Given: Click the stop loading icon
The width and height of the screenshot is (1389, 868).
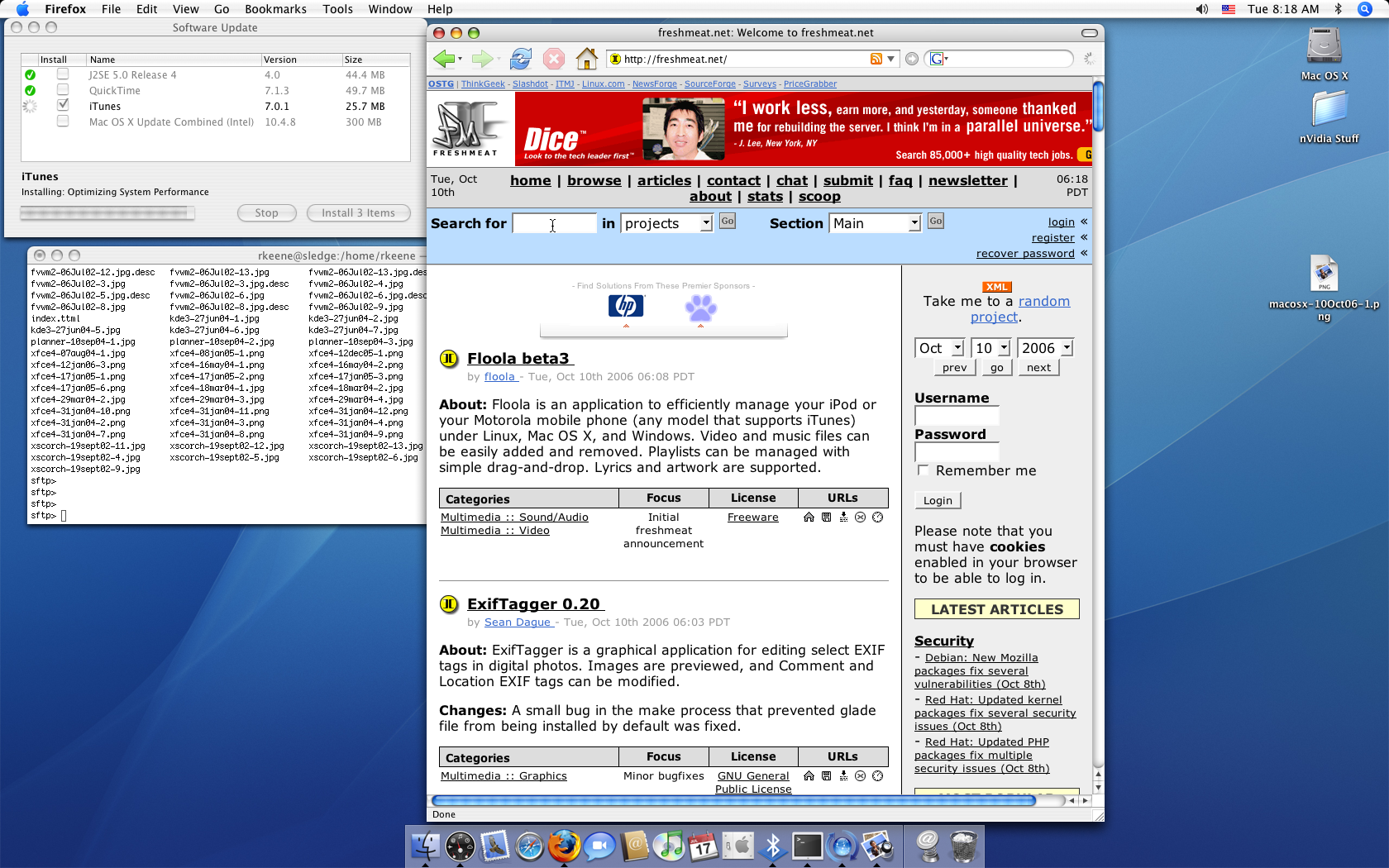Looking at the screenshot, I should [554, 59].
